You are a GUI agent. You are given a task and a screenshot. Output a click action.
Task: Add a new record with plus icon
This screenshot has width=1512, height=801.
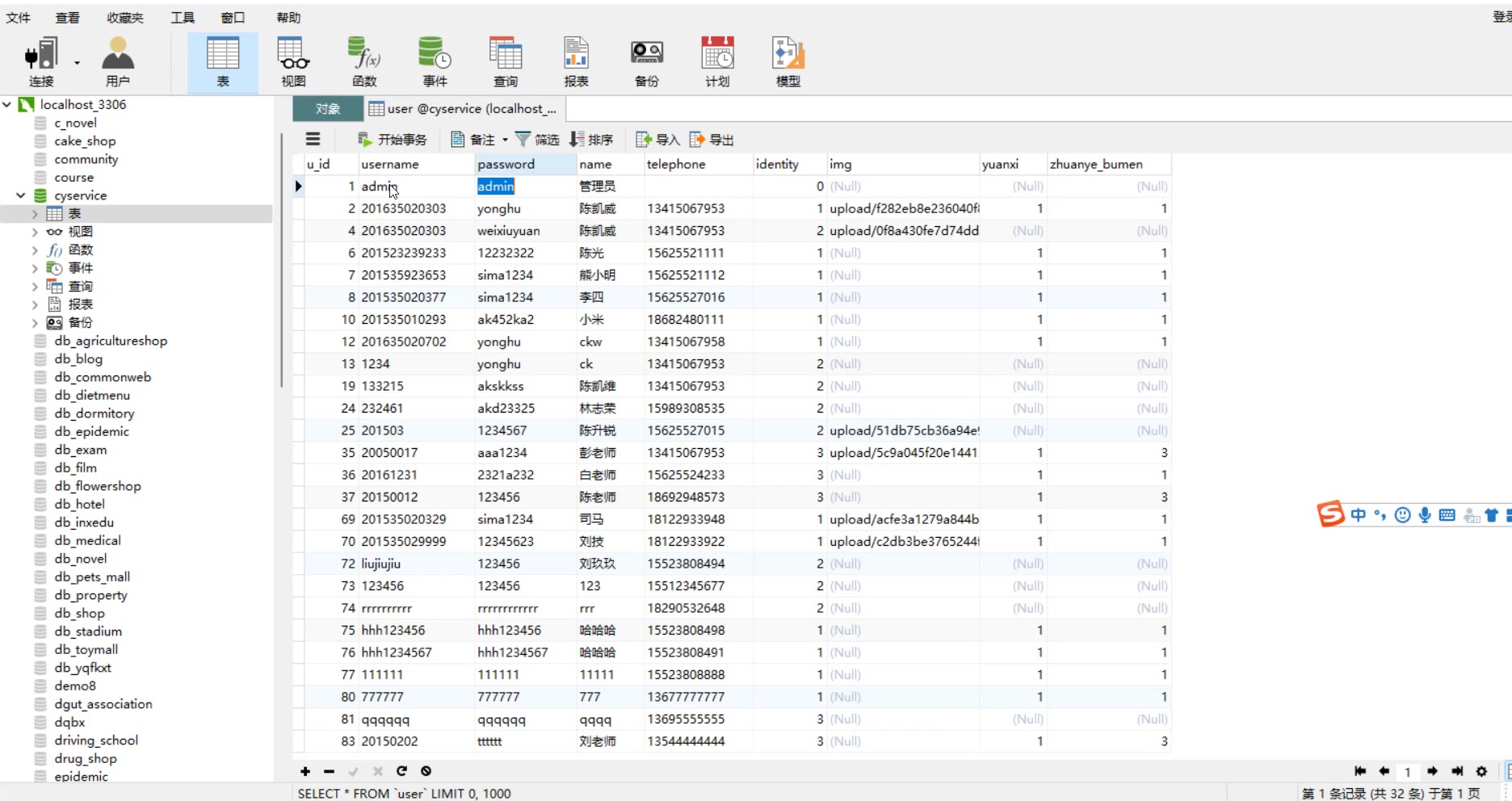pyautogui.click(x=305, y=771)
